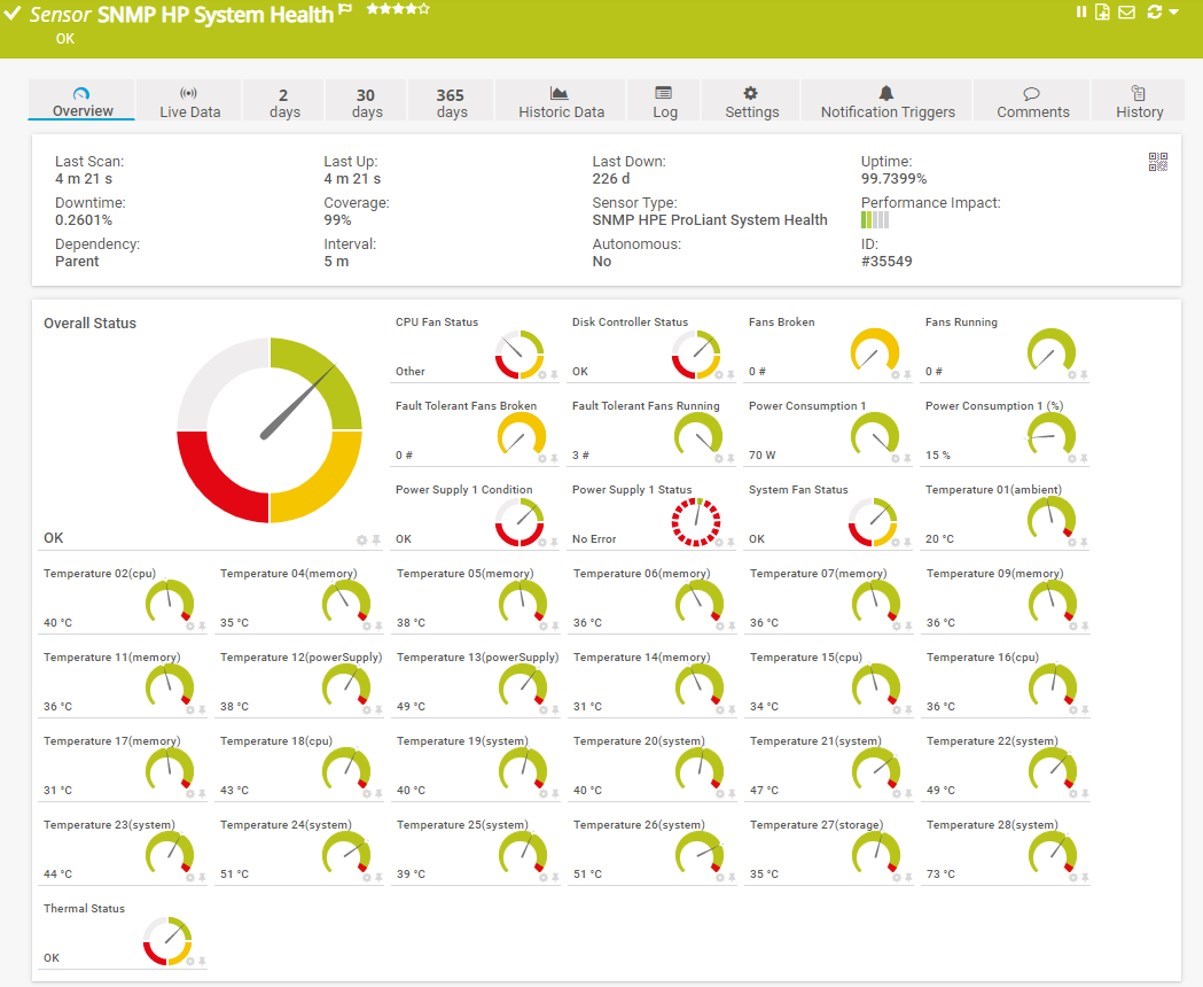Pin the Overall Status gauge

coord(377,540)
